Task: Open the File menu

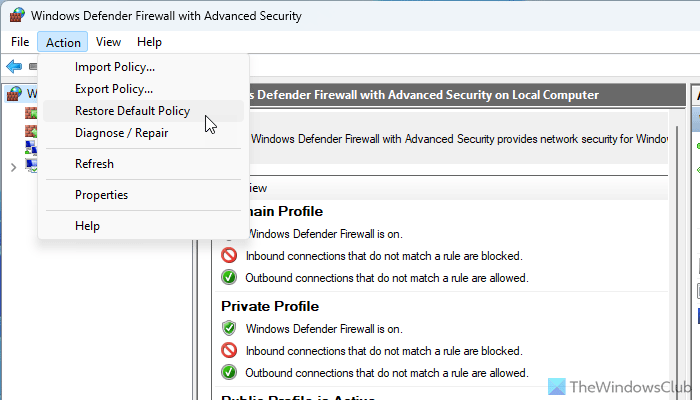Action: [x=20, y=42]
